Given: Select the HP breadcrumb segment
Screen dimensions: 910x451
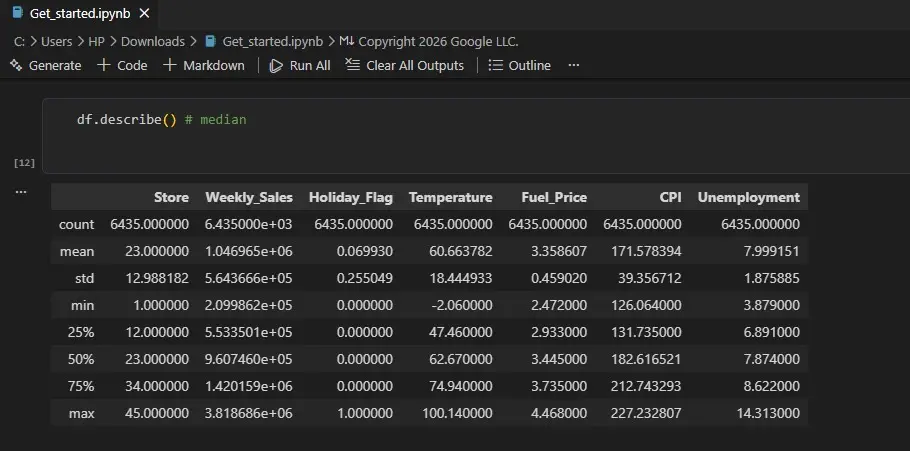Looking at the screenshot, I should (x=96, y=42).
